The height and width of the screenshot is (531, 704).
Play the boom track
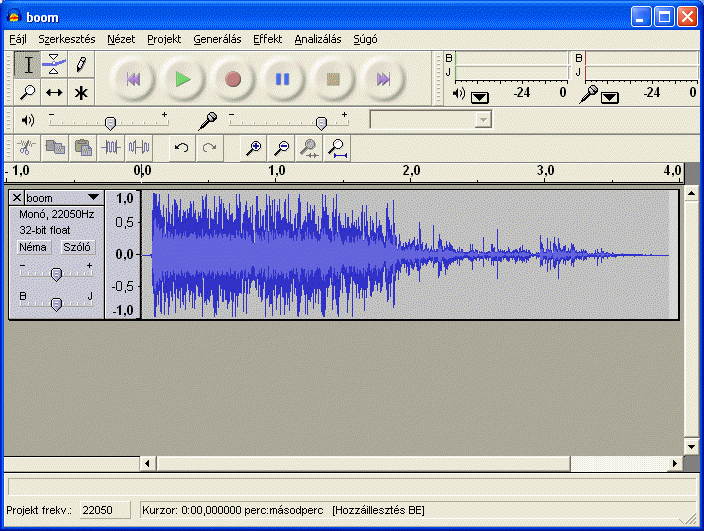(183, 79)
